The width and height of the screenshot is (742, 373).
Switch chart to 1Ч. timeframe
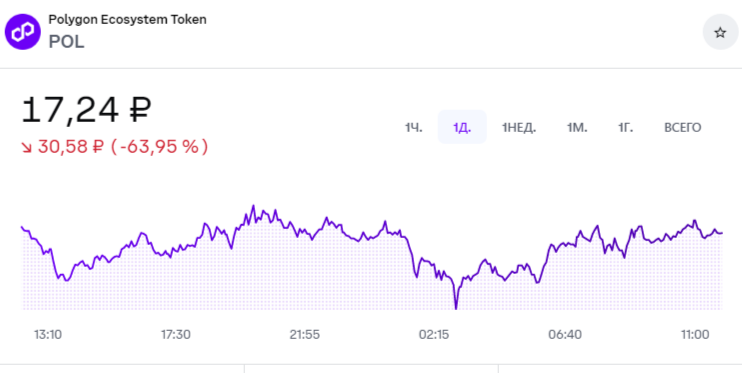(x=414, y=127)
